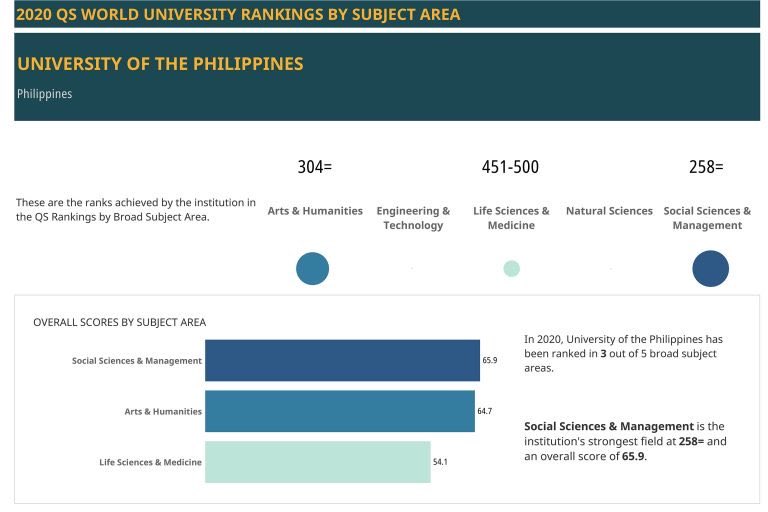Image resolution: width=768 pixels, height=512 pixels.
Task: Click the Social Sciences & Management bar label
Action: click(x=137, y=361)
